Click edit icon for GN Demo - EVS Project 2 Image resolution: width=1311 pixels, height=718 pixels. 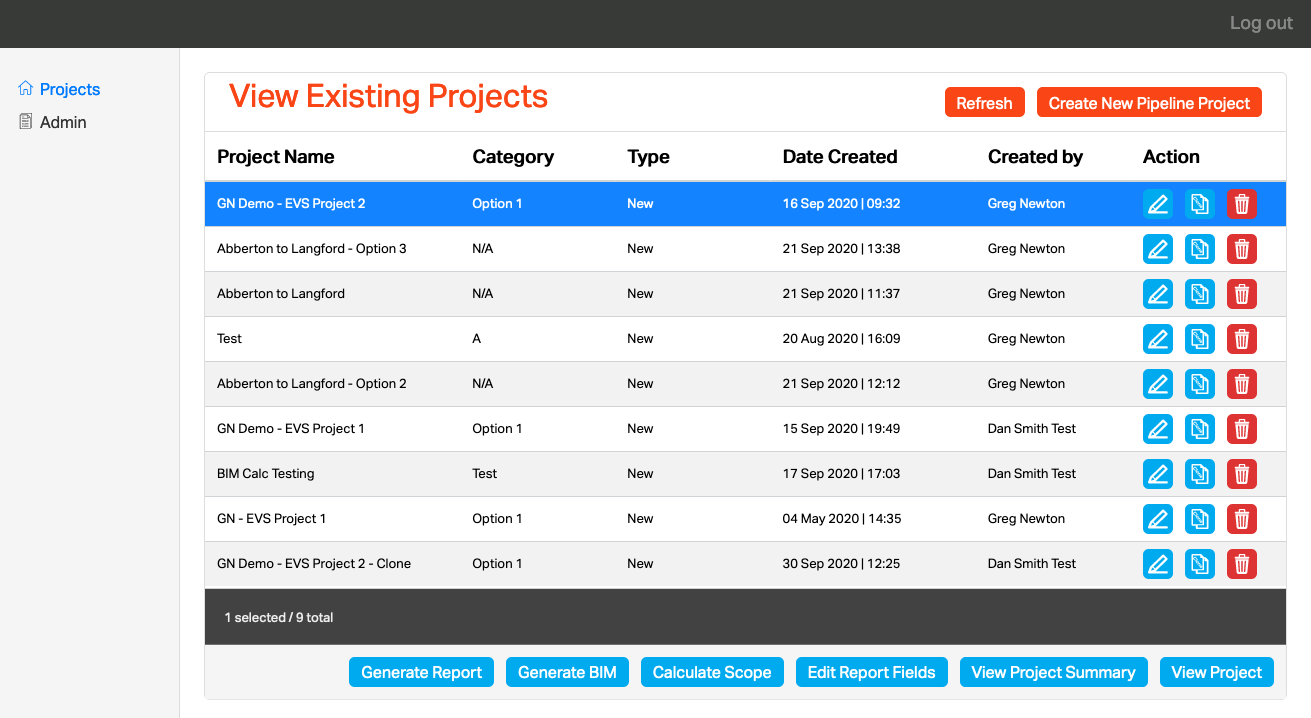click(x=1158, y=204)
